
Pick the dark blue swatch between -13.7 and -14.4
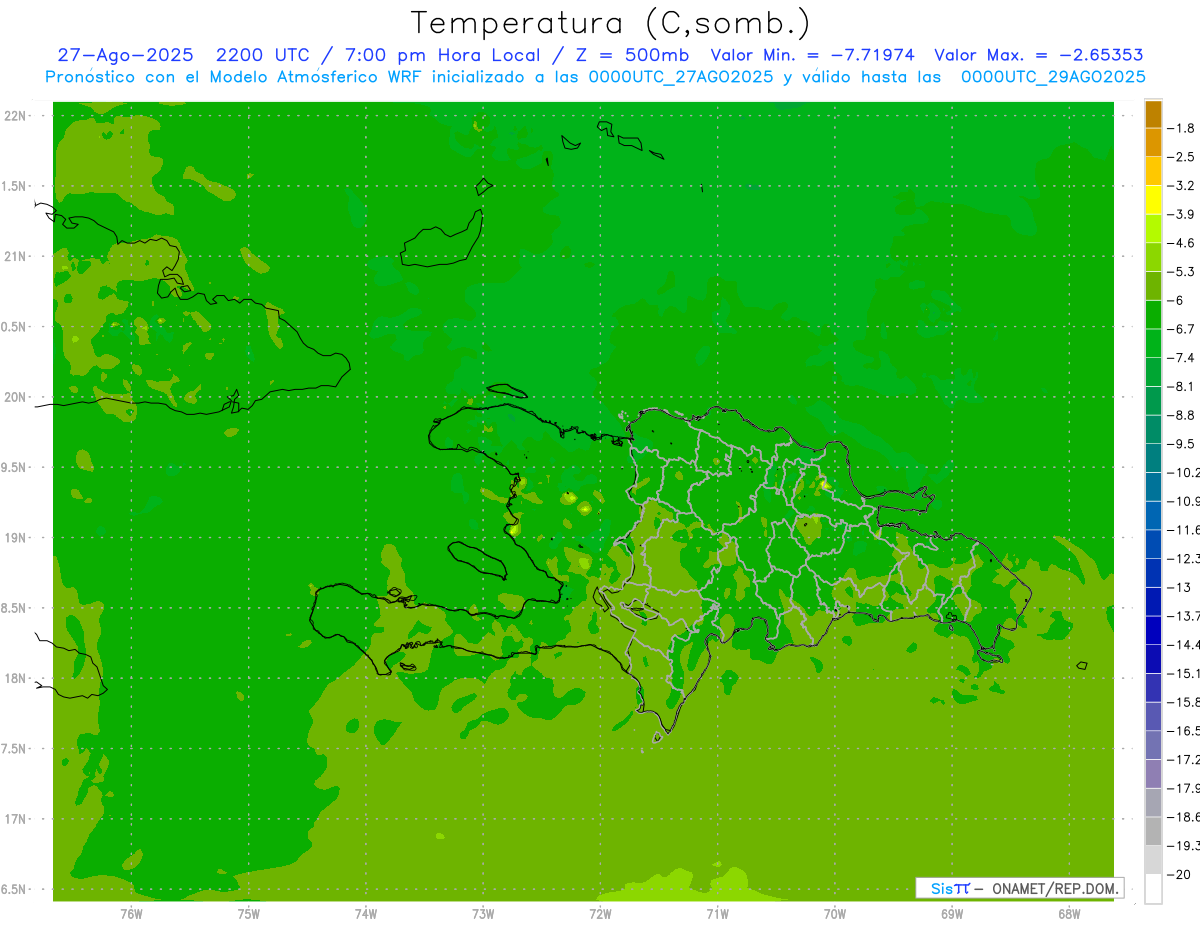click(x=1153, y=630)
